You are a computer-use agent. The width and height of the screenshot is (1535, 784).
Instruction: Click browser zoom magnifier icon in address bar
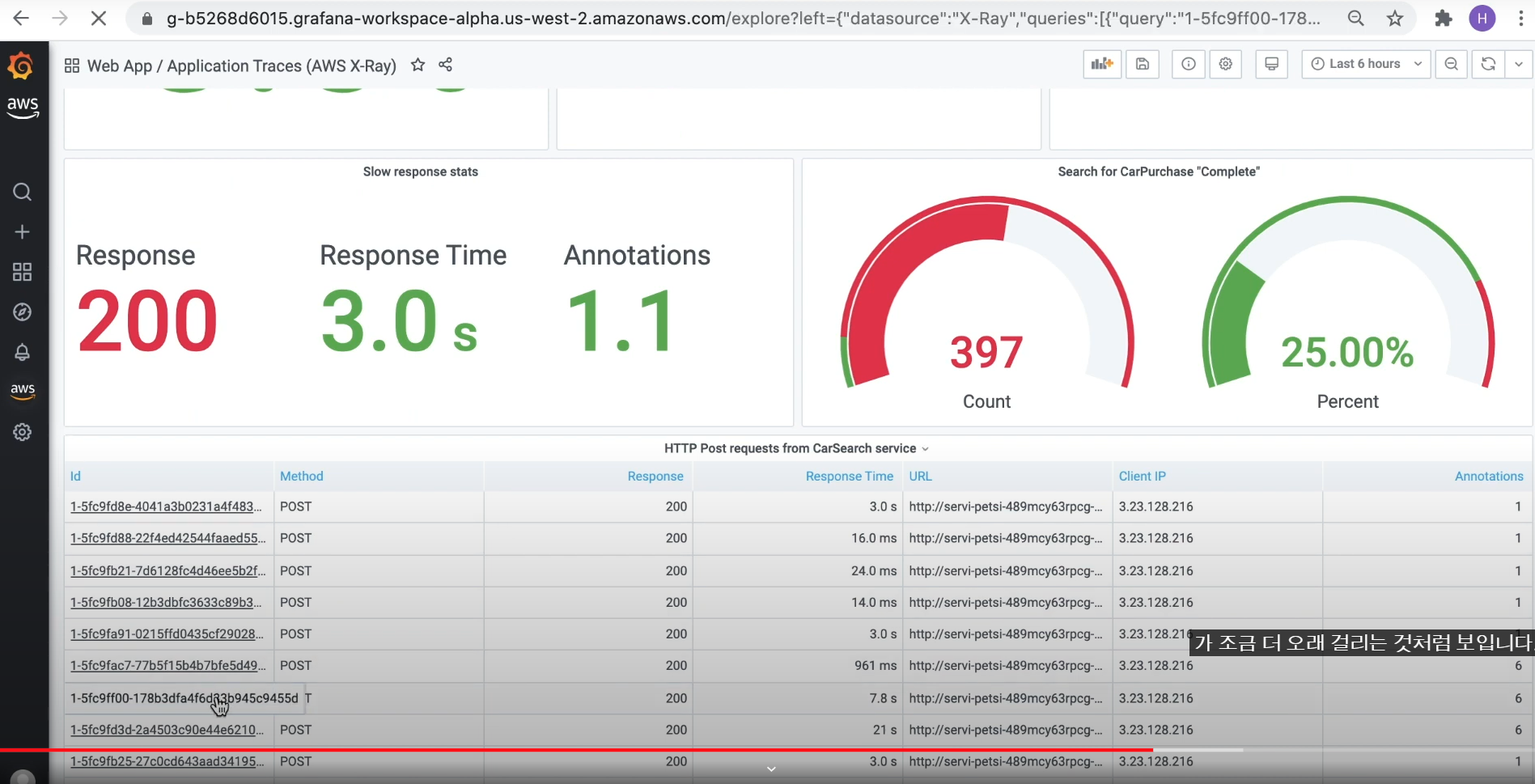1356,18
